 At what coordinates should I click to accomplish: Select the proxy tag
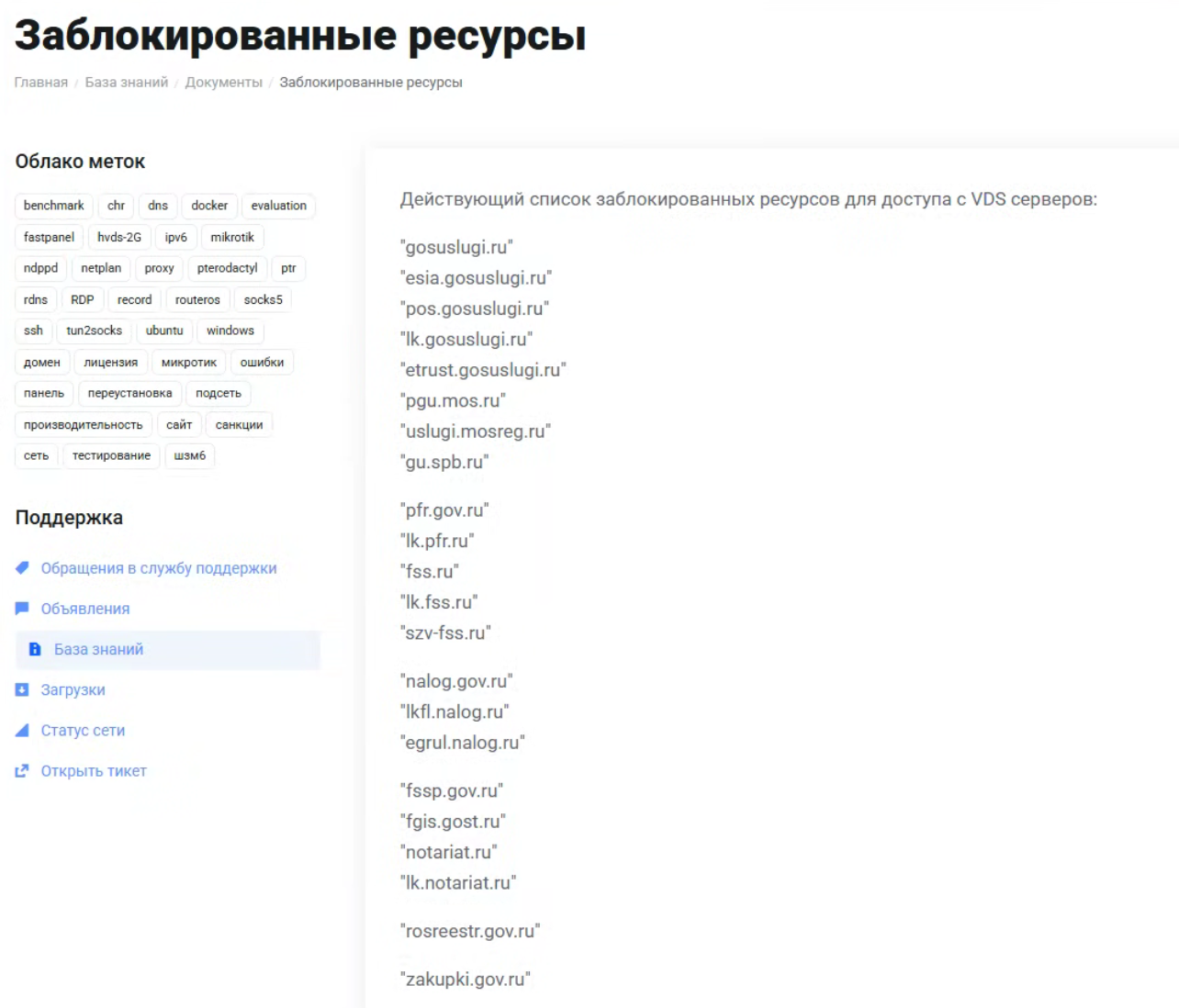159,268
